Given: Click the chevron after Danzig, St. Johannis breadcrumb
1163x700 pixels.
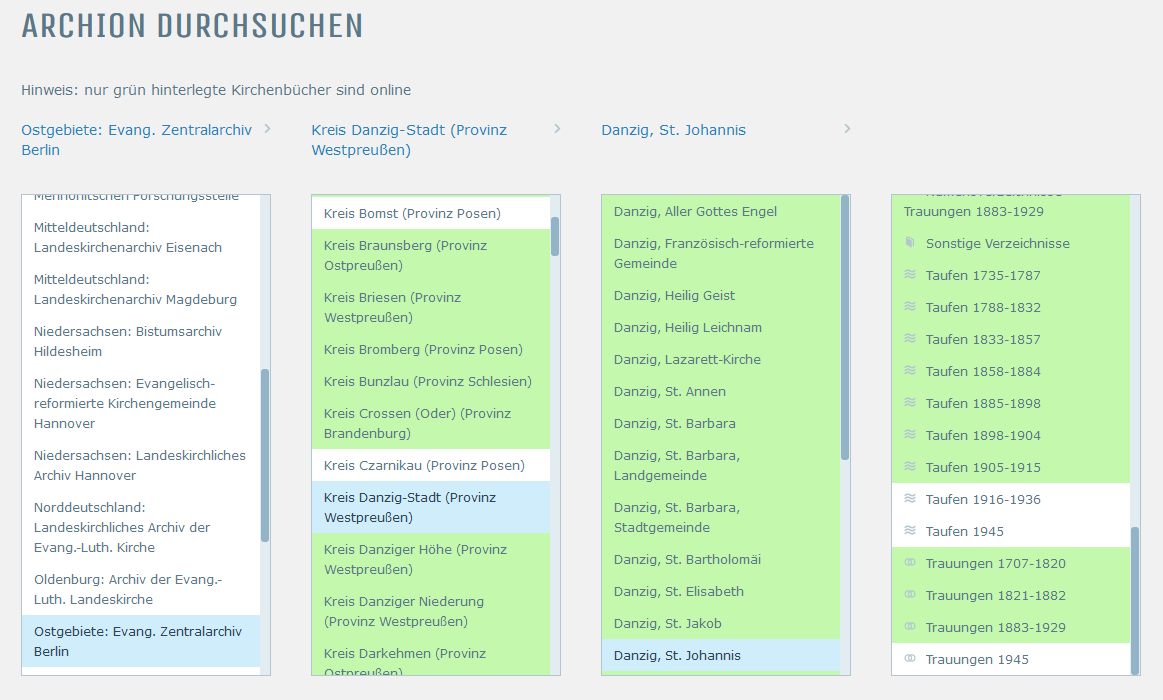Looking at the screenshot, I should 847,129.
